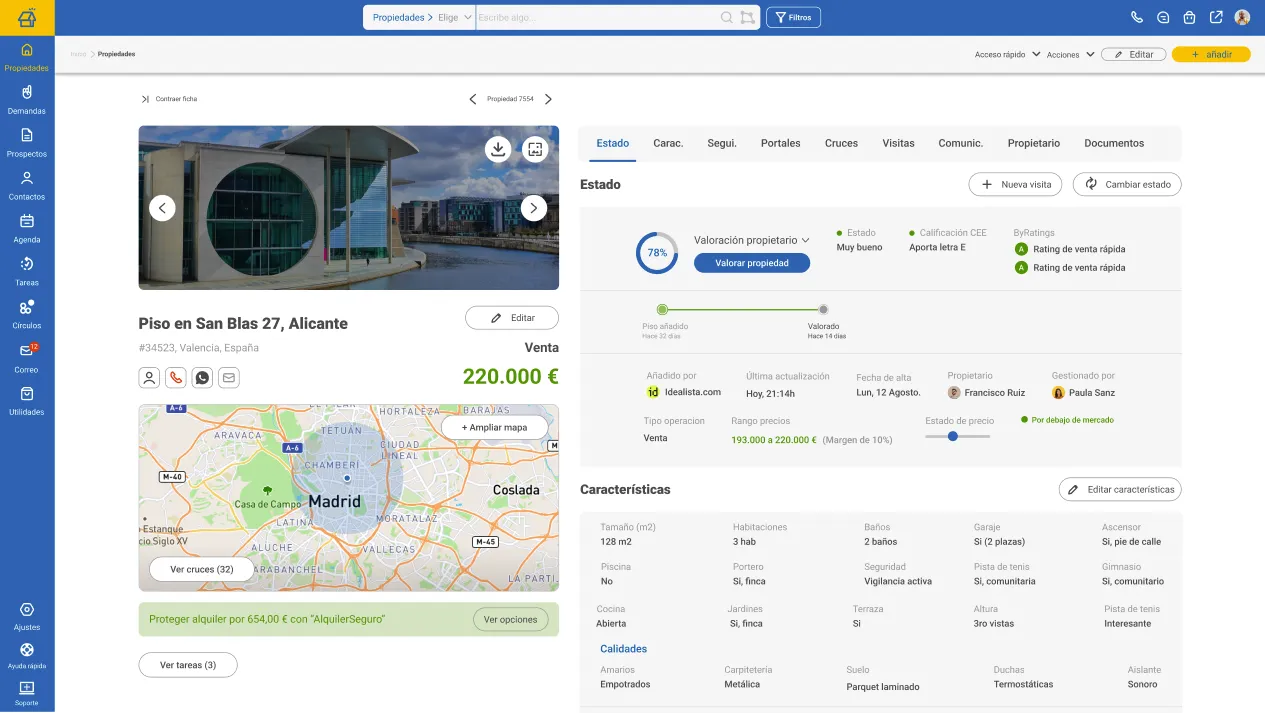Click the añadir button
Screen dimensions: 1265x713
[x=1211, y=54]
